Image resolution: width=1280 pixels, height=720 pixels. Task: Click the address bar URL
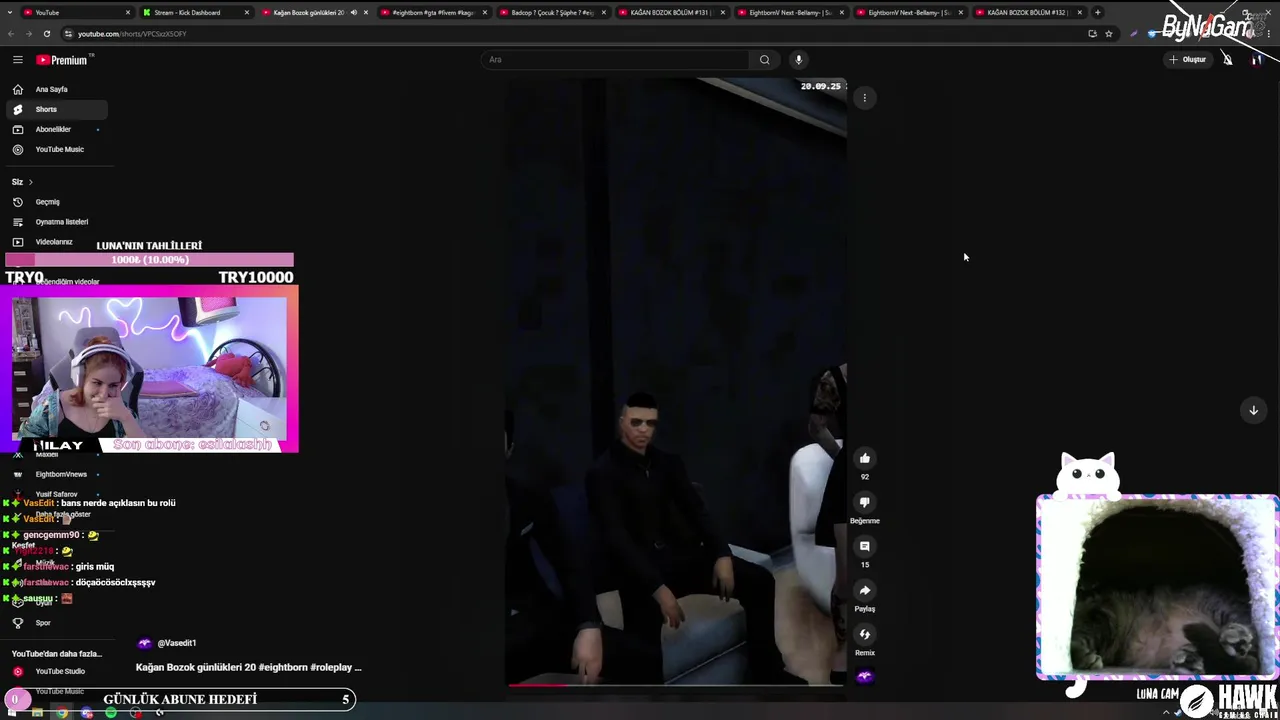pyautogui.click(x=132, y=33)
